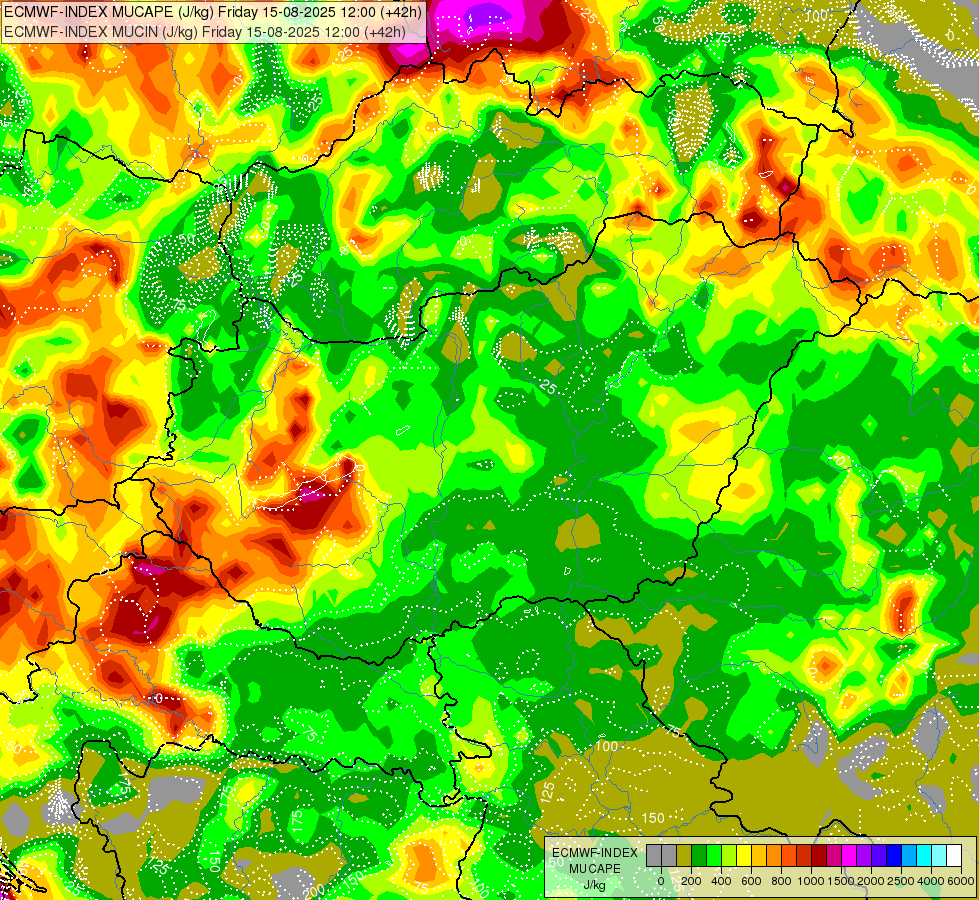Click the legend tick value '800'

click(781, 881)
